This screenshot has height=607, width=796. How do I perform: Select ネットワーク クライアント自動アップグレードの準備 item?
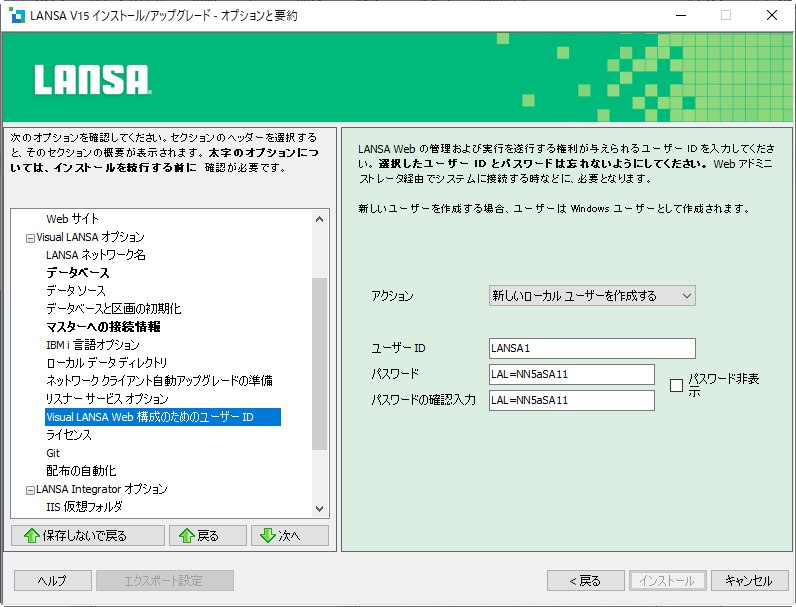[159, 381]
